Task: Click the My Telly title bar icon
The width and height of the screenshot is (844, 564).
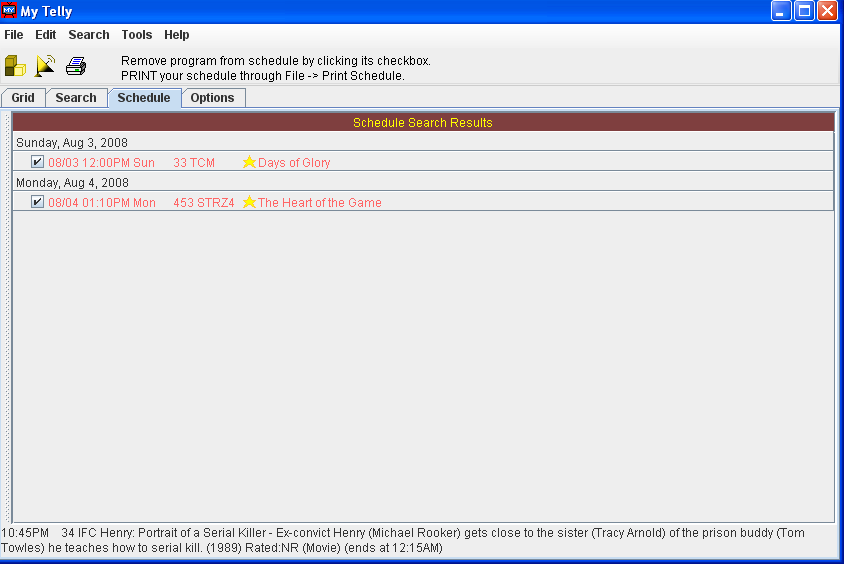Action: coord(10,11)
